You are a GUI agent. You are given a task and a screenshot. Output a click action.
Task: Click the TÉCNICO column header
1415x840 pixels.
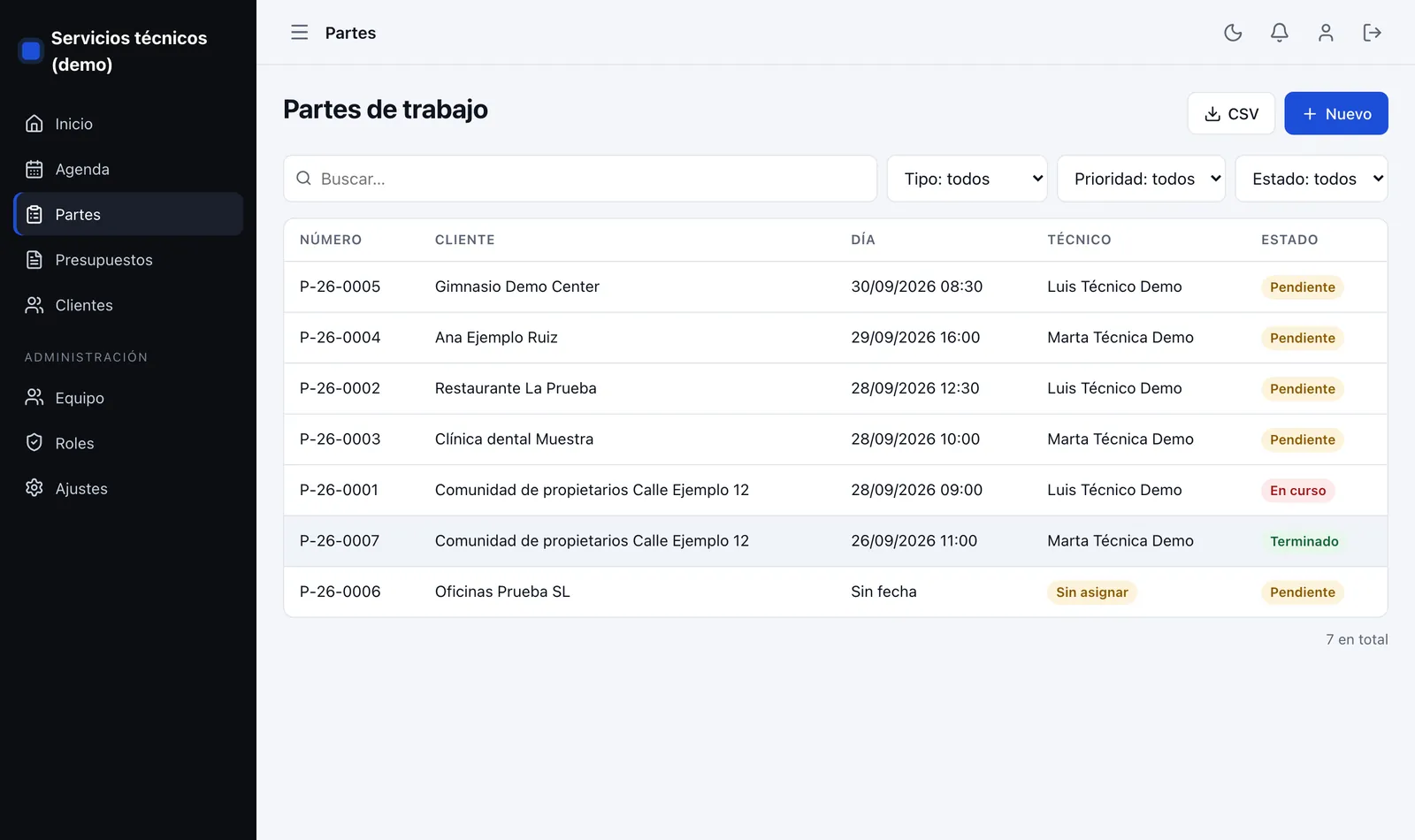point(1079,240)
